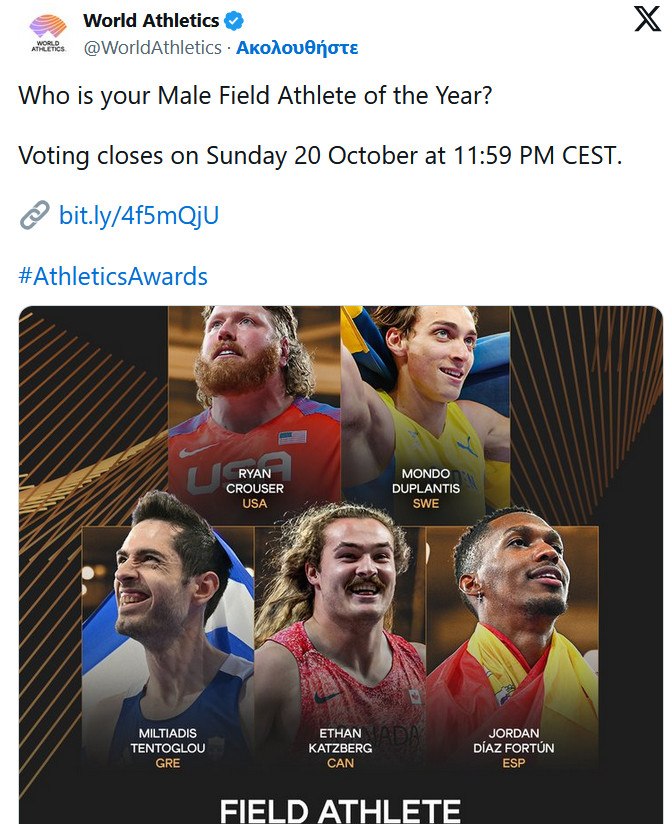Open the #AthleticsAwards hashtag
This screenshot has height=824, width=672.
pyautogui.click(x=113, y=276)
